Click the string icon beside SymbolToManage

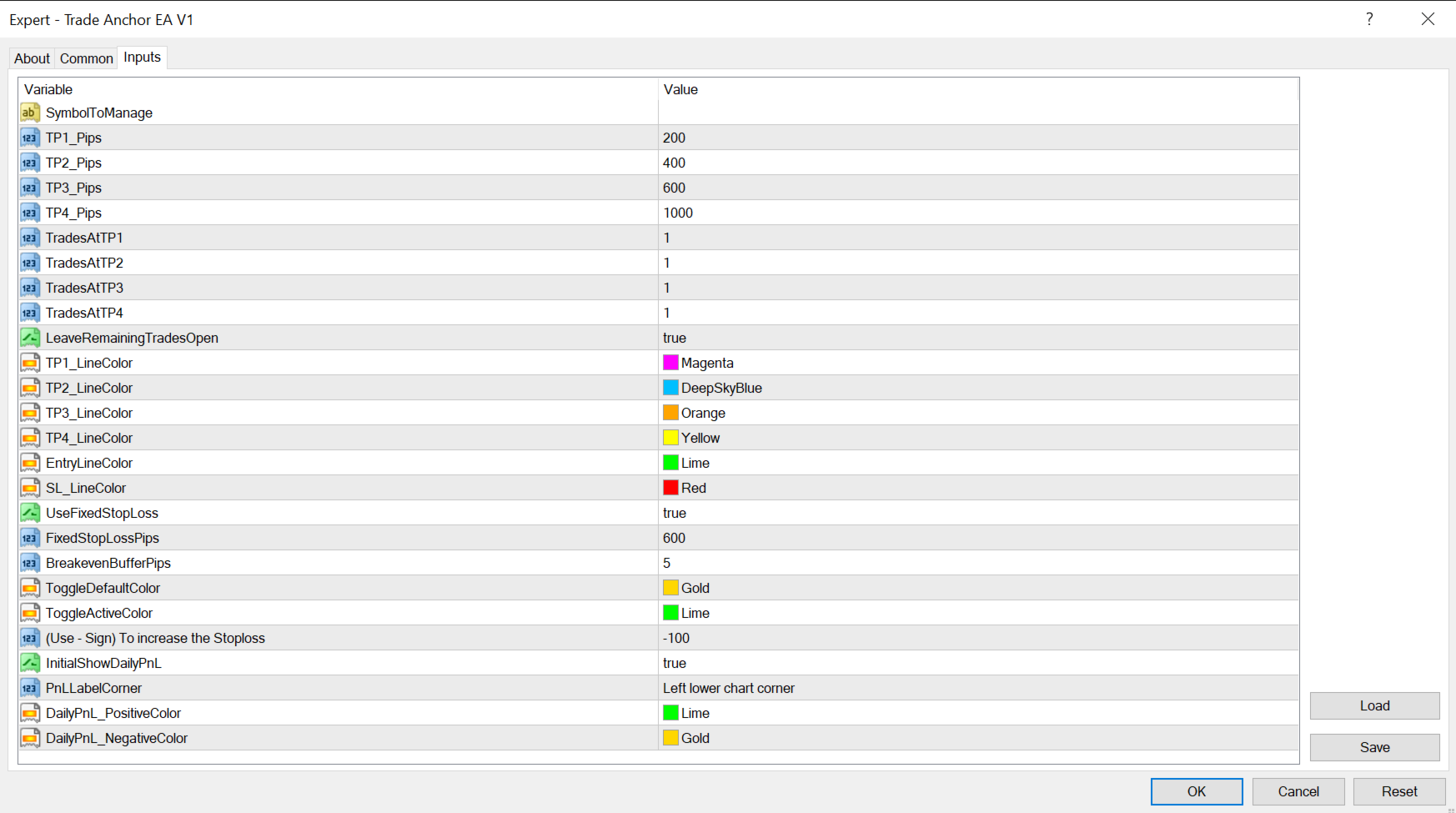coord(30,113)
